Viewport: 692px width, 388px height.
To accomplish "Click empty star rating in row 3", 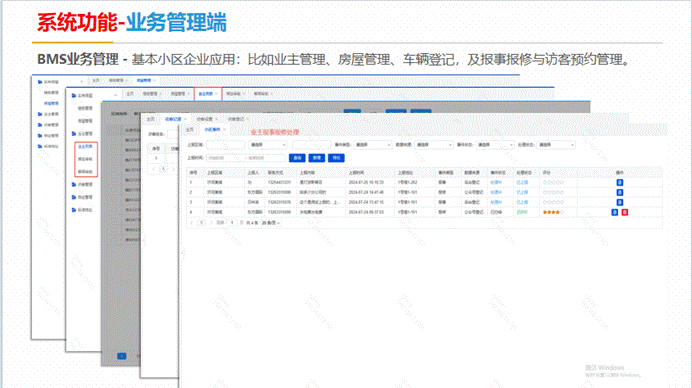I will pos(553,202).
